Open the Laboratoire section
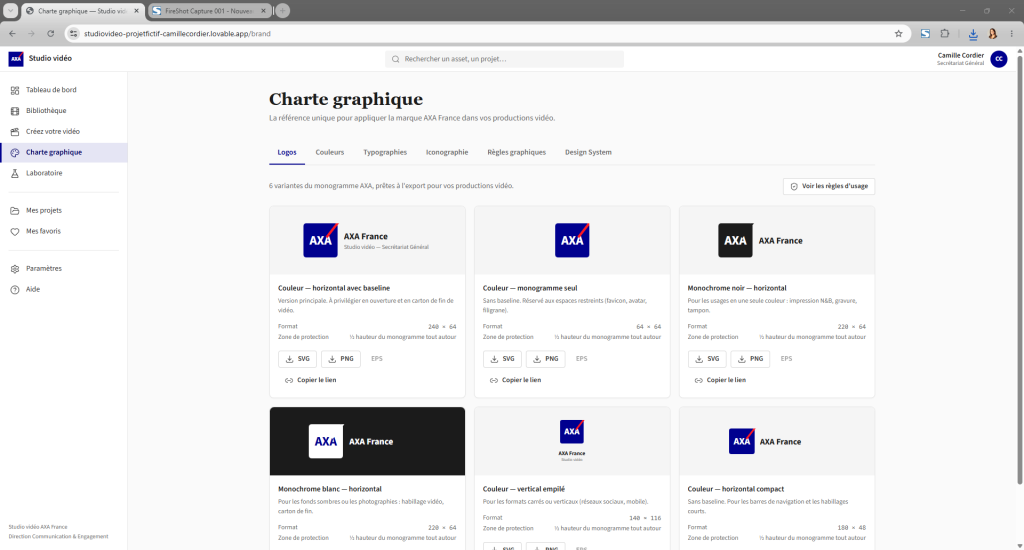The image size is (1024, 550). (63, 173)
